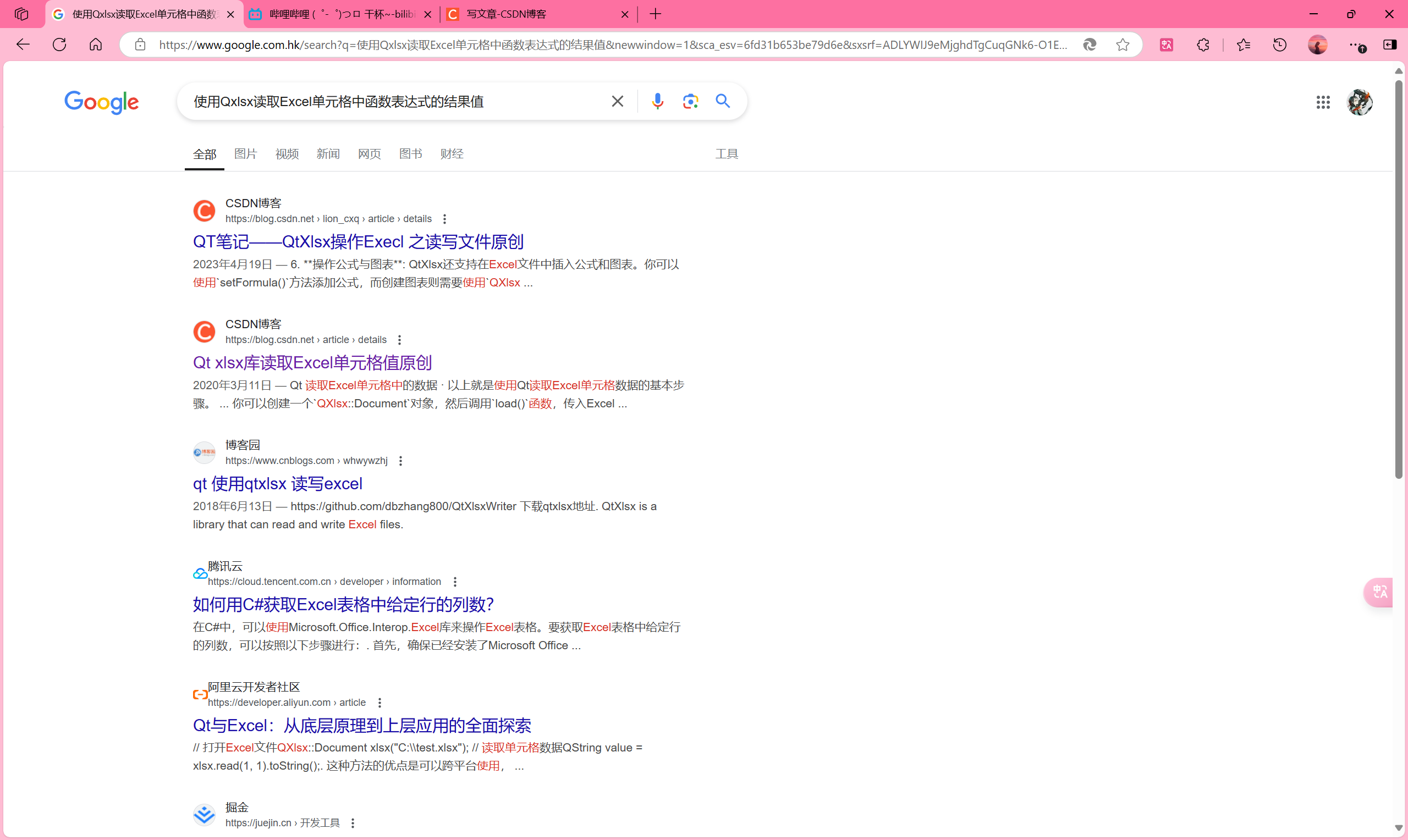Click the browser address bar URL
1408x840 pixels.
(x=612, y=45)
